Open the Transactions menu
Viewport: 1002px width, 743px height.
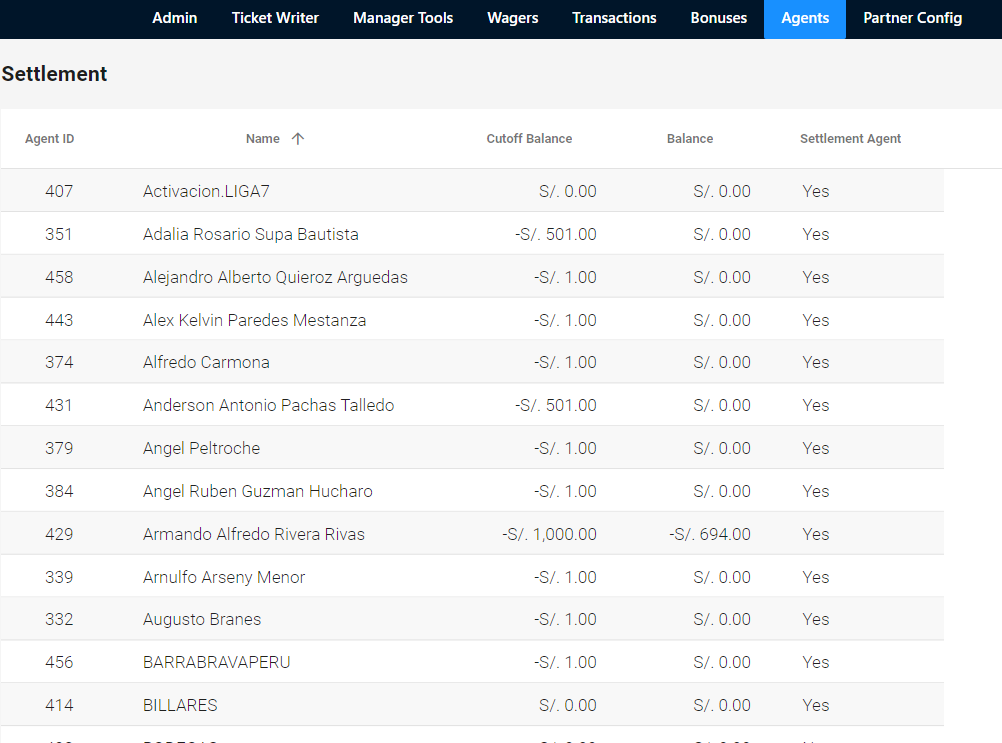coord(614,18)
